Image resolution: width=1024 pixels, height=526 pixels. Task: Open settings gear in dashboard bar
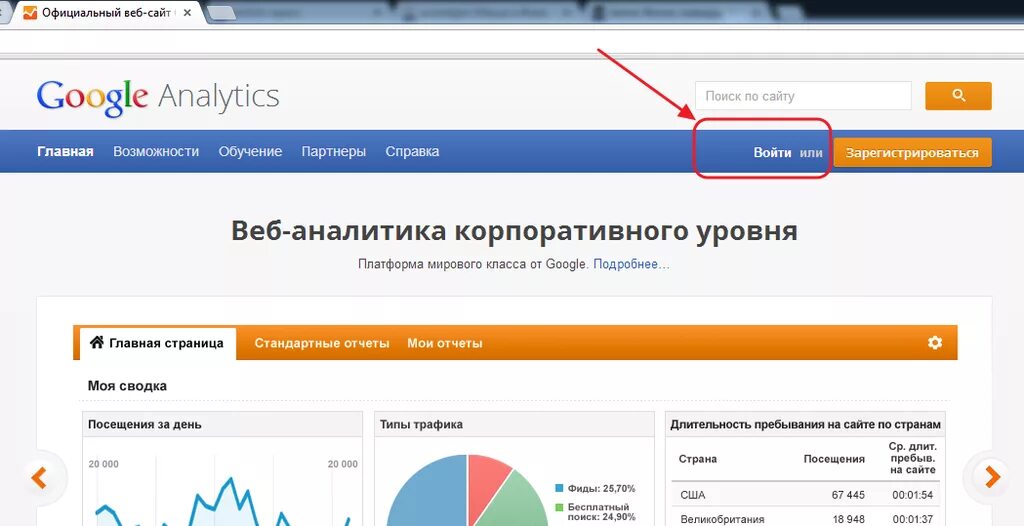(x=935, y=342)
